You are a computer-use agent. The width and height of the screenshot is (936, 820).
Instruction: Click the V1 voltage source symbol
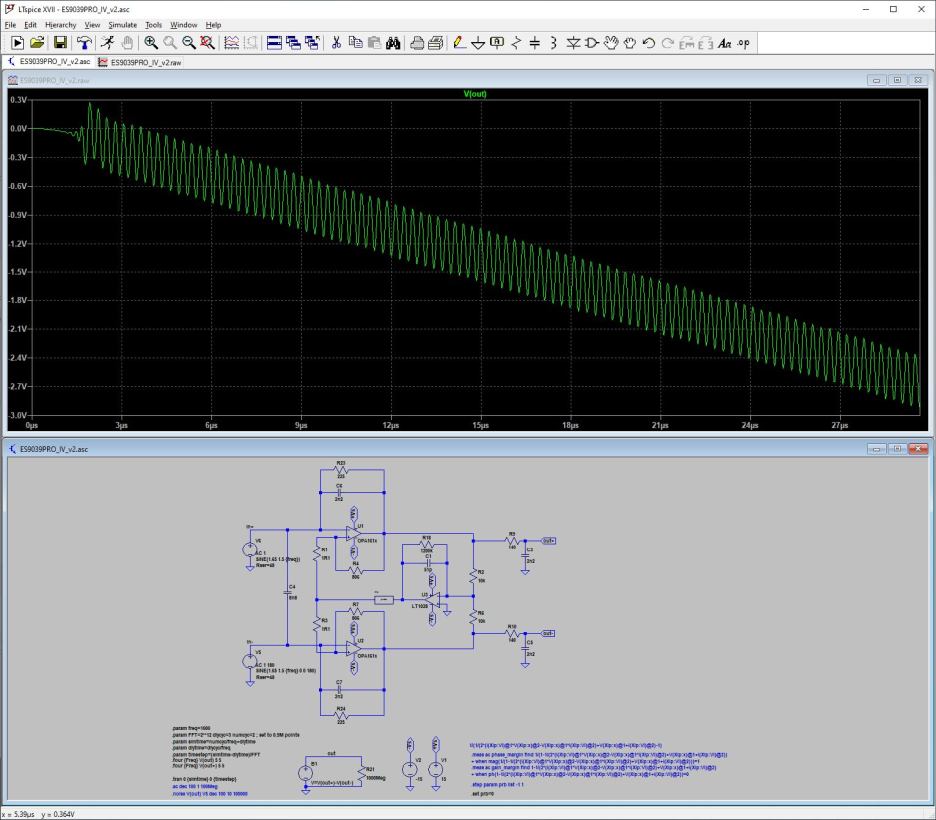[436, 769]
